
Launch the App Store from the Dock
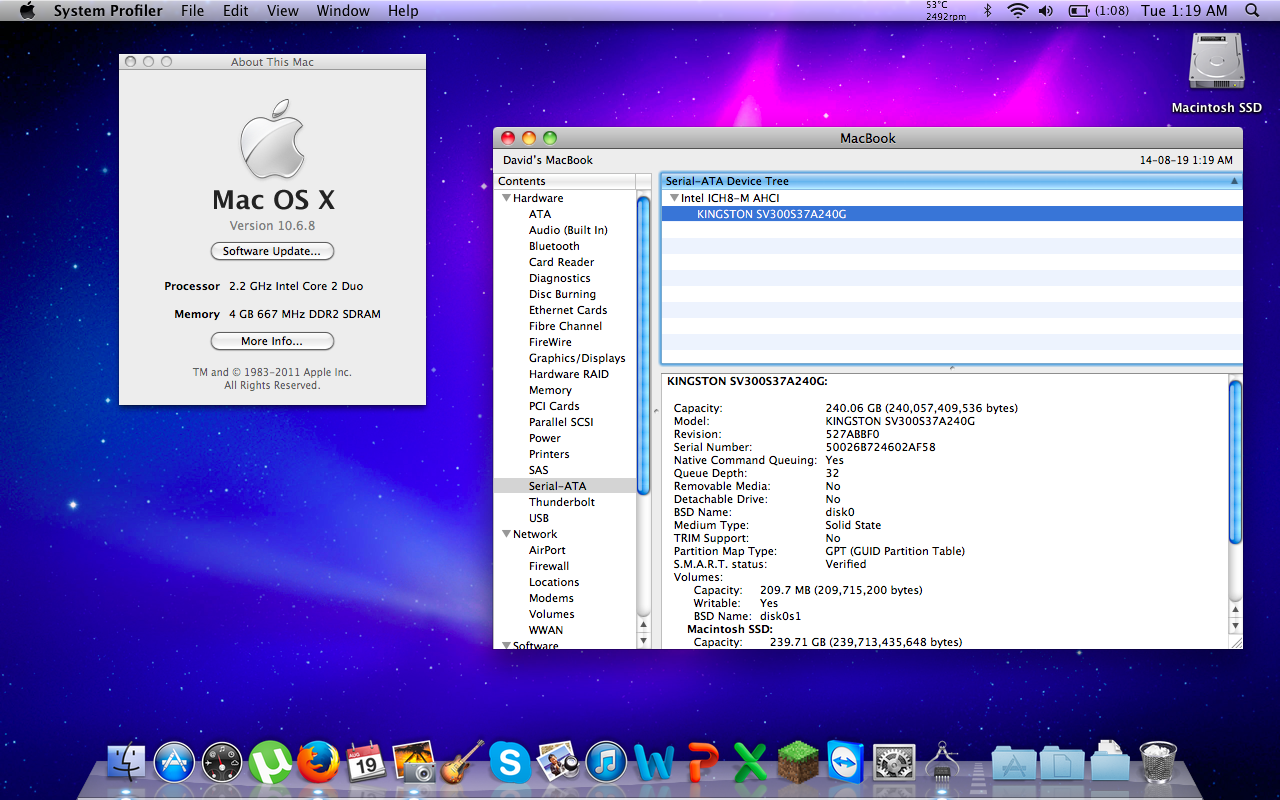[174, 762]
